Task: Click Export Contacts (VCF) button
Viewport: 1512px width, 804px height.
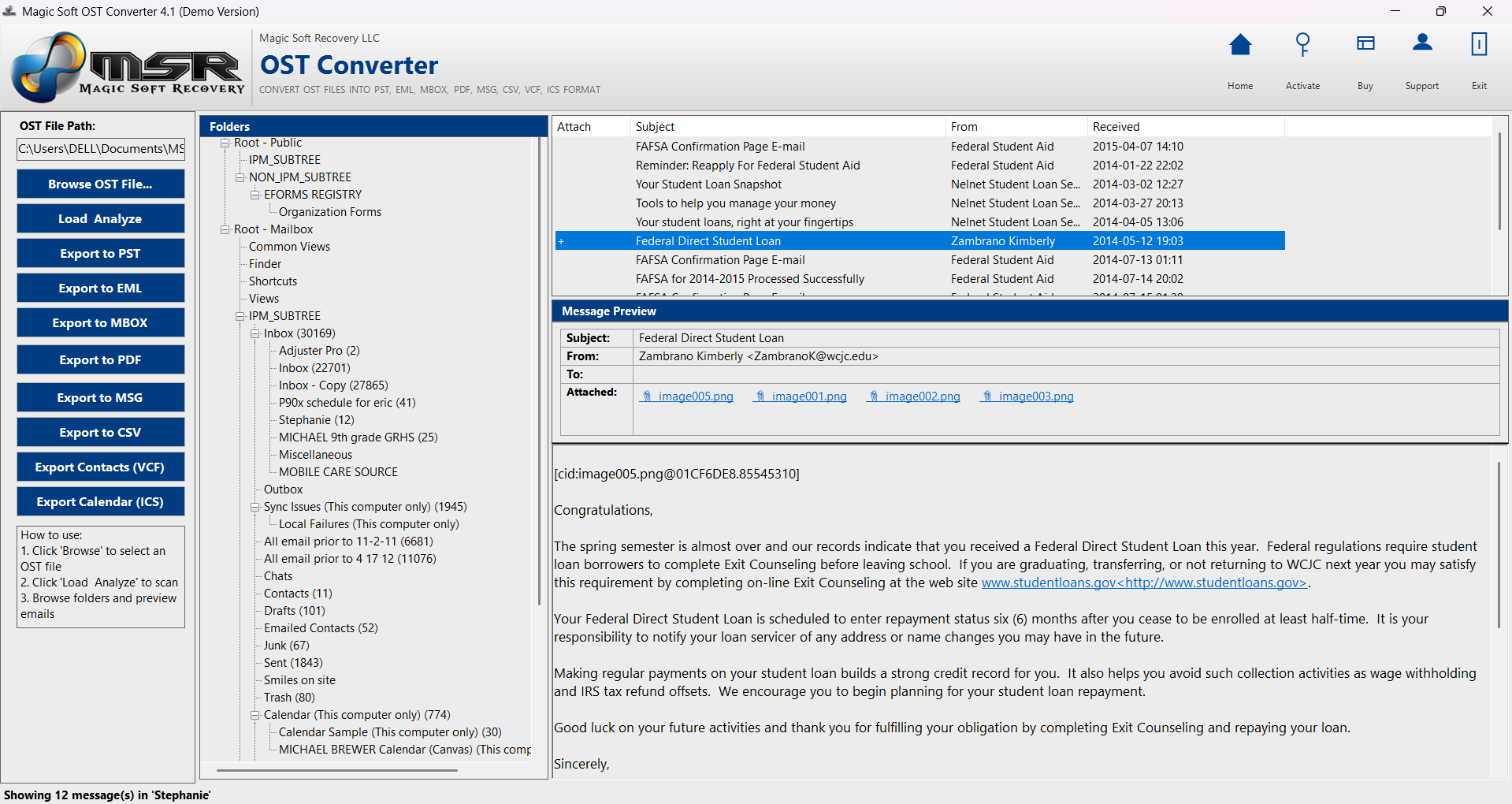Action: click(101, 467)
